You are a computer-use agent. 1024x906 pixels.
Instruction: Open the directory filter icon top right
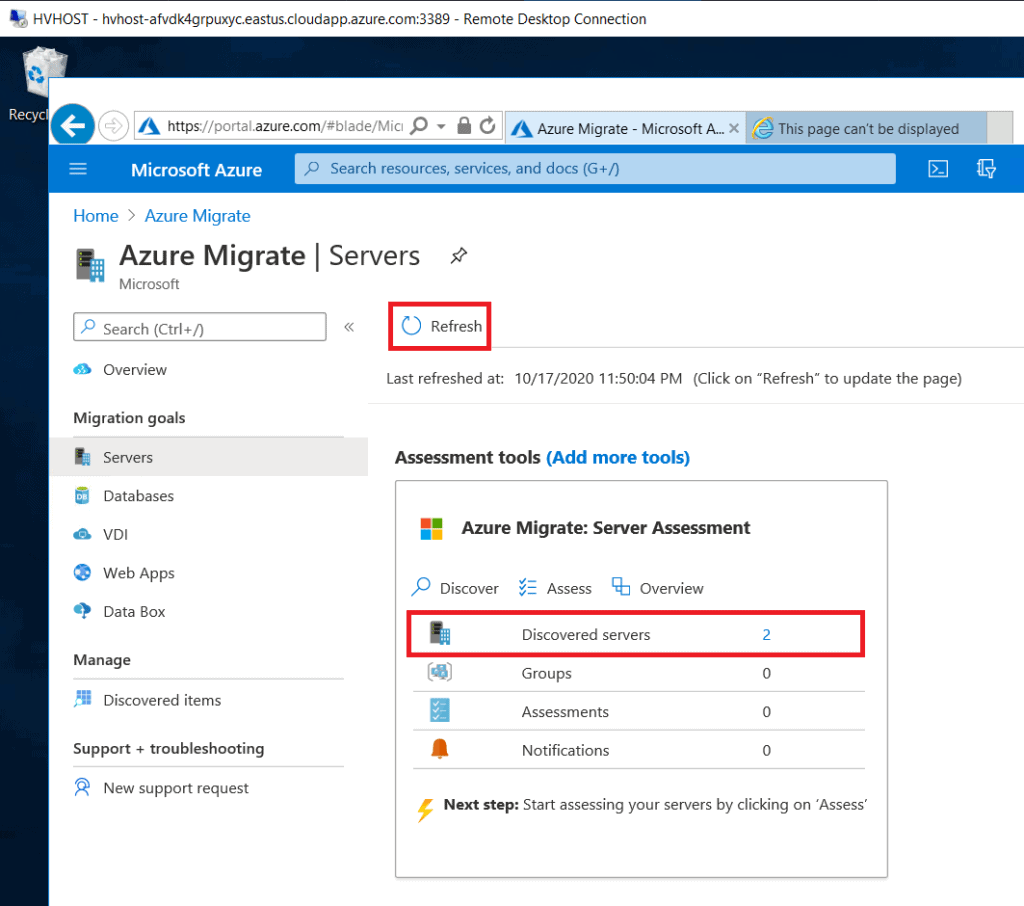(x=986, y=168)
